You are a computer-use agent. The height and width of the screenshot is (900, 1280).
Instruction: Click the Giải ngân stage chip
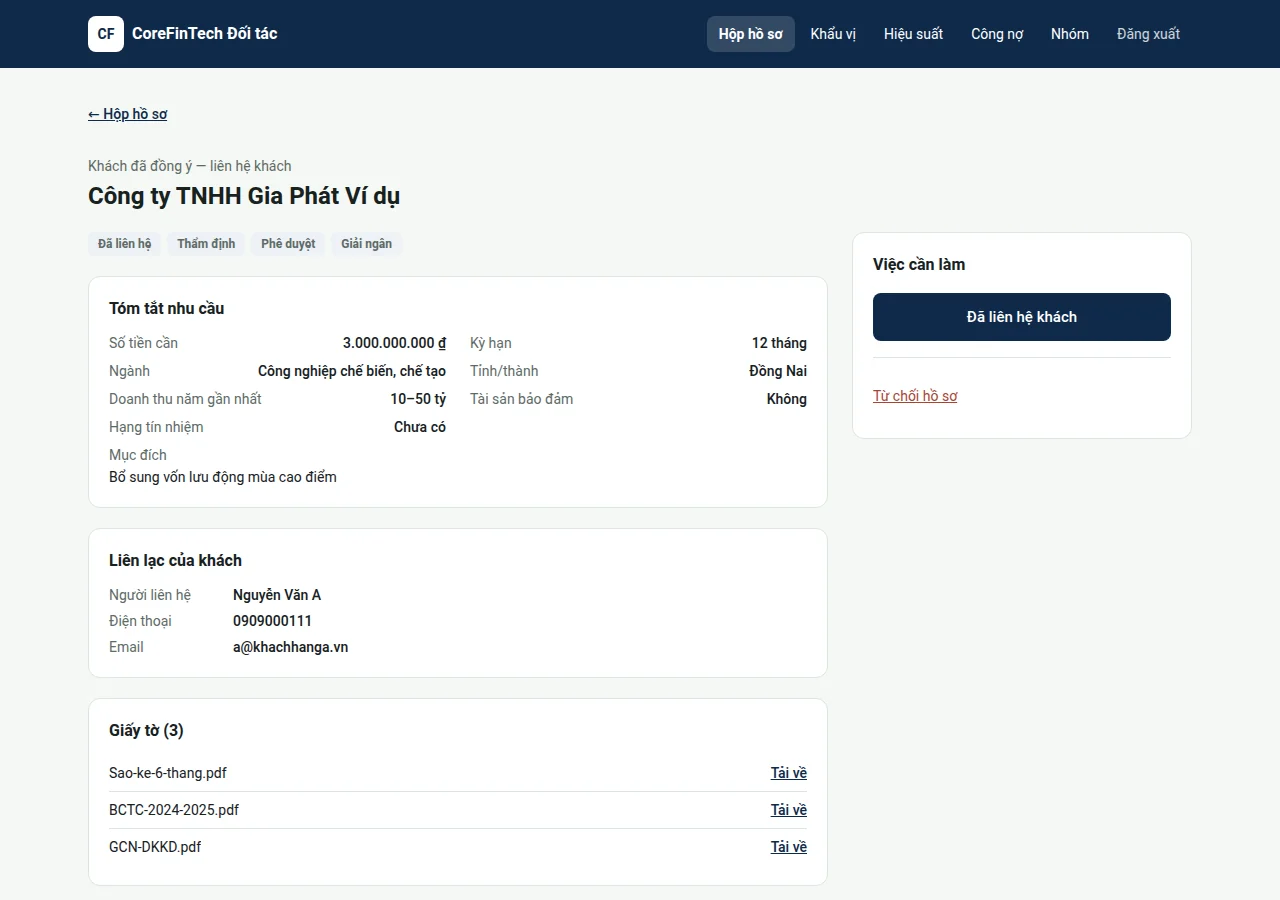(x=366, y=244)
